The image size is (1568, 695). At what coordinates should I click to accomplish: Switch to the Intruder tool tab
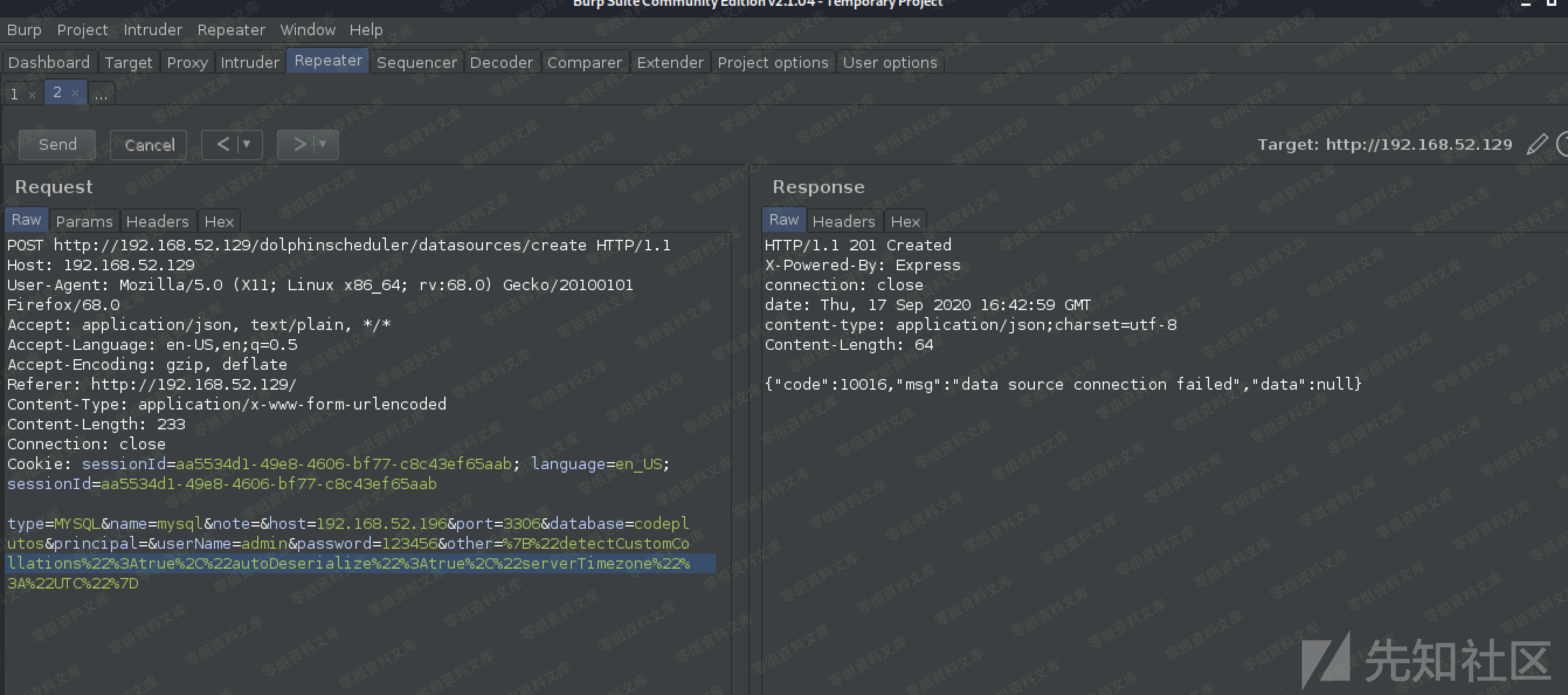pos(250,62)
